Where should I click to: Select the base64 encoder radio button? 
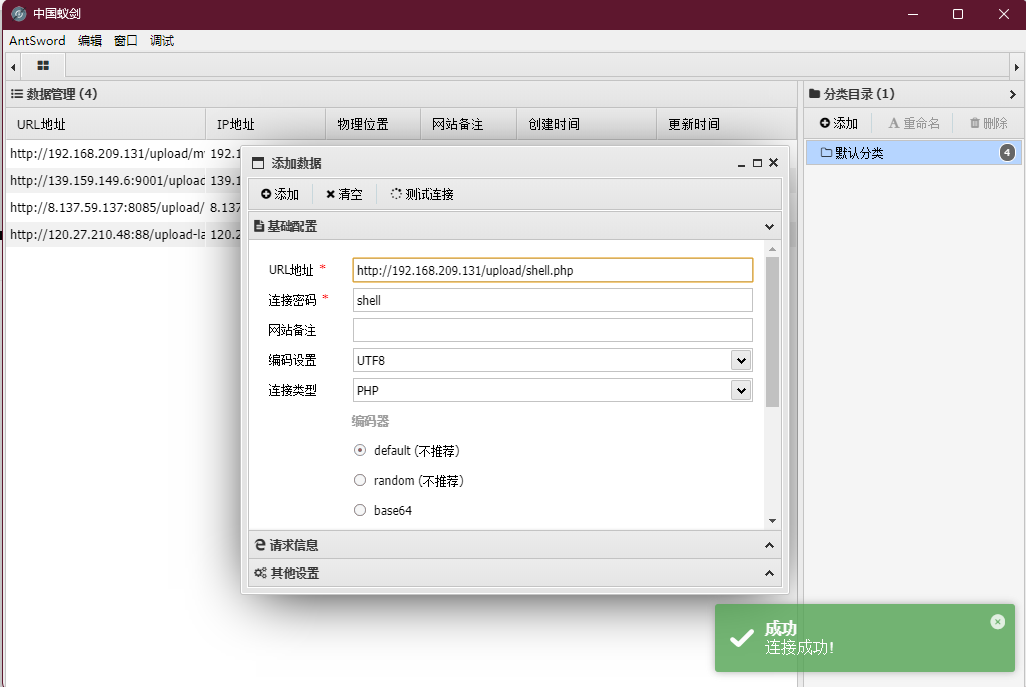[x=359, y=510]
